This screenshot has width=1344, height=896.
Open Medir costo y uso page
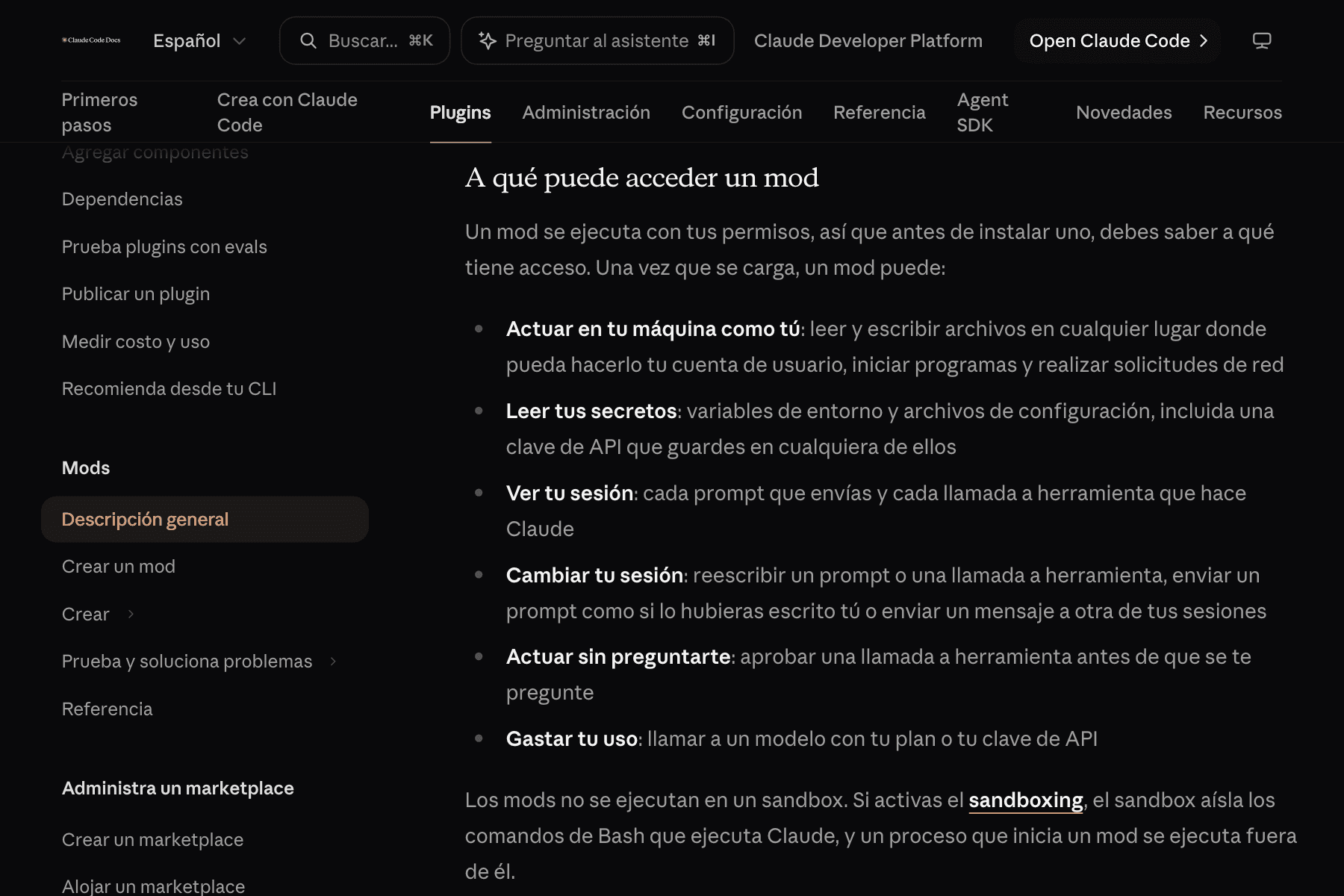click(x=136, y=341)
